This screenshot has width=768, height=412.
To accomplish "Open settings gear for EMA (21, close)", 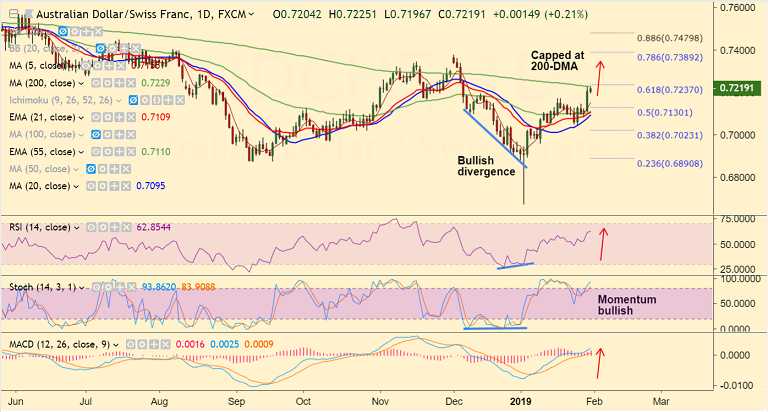I will [107, 118].
